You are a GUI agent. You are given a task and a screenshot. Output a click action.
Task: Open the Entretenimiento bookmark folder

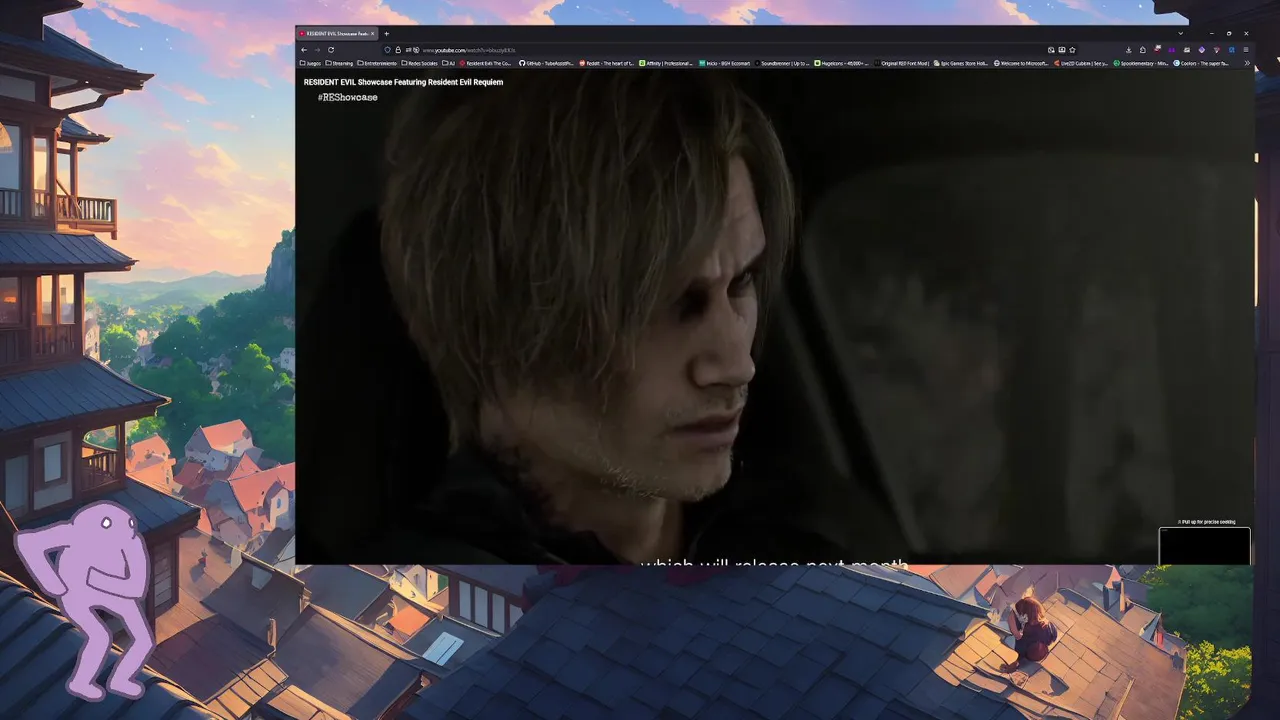point(377,63)
